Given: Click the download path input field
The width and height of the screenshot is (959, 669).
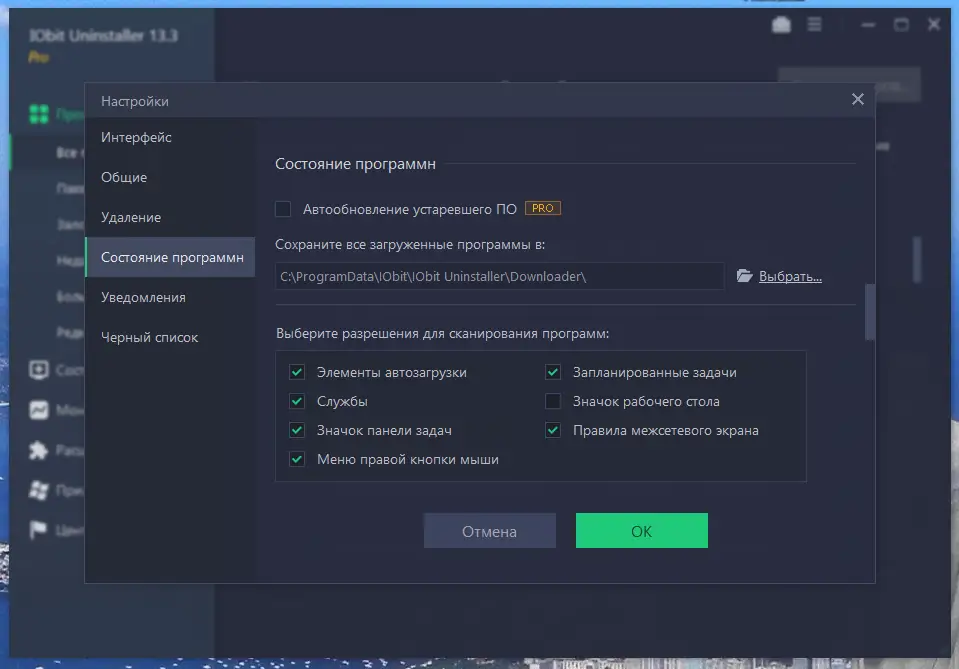Looking at the screenshot, I should [x=500, y=276].
